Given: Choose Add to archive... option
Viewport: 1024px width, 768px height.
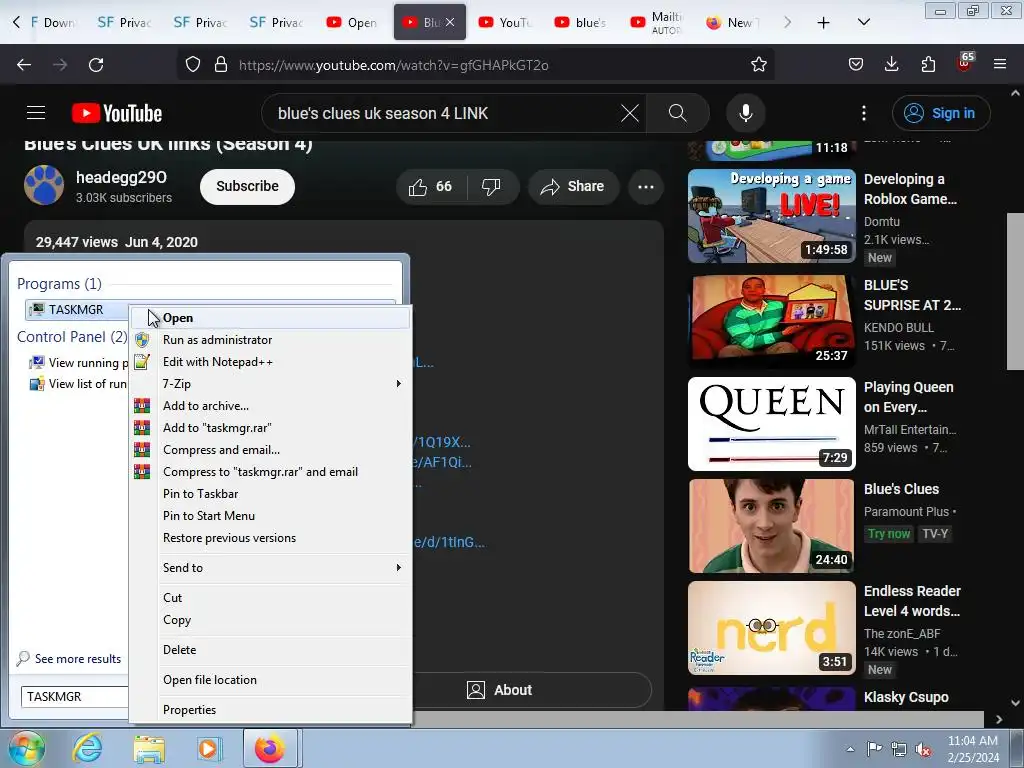Looking at the screenshot, I should click(270, 406).
